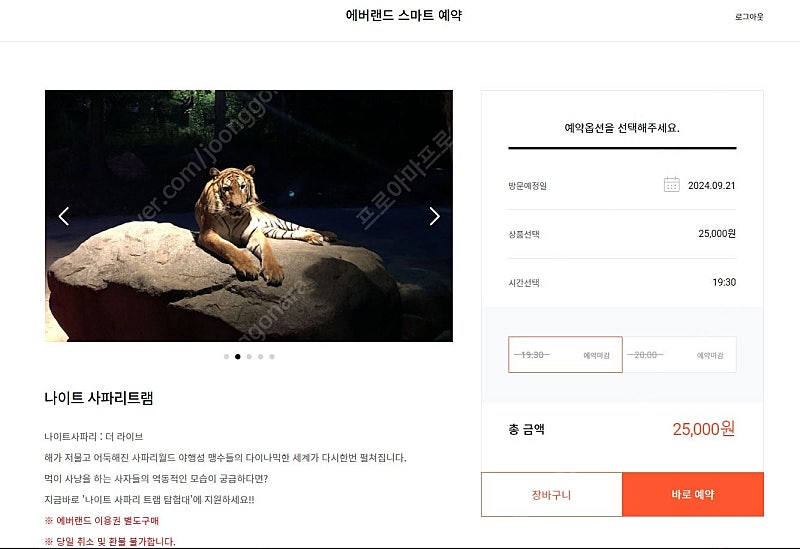Open the calendar icon for visit date
This screenshot has height=549, width=800.
[x=671, y=185]
